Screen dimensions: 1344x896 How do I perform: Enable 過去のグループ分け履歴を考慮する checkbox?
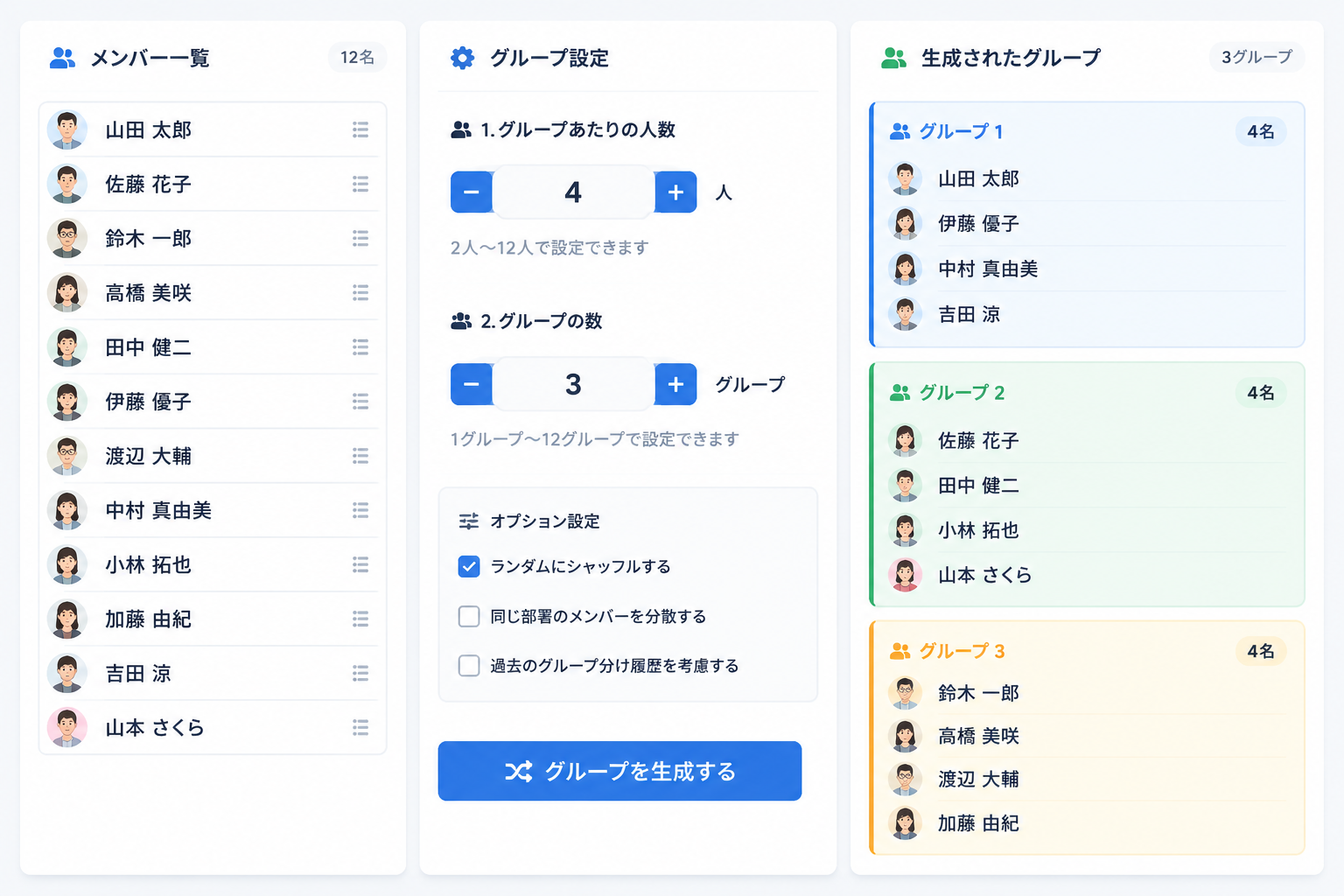pyautogui.click(x=469, y=666)
